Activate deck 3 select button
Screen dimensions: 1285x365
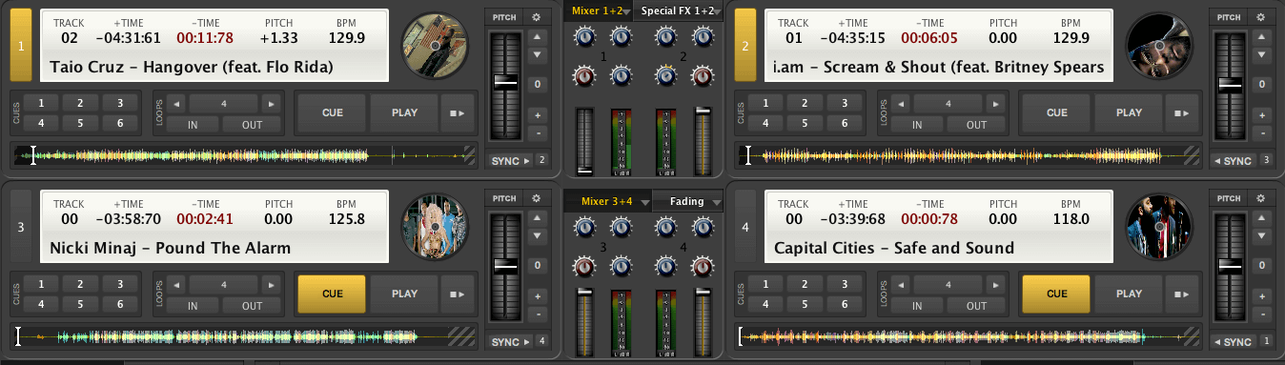click(21, 227)
